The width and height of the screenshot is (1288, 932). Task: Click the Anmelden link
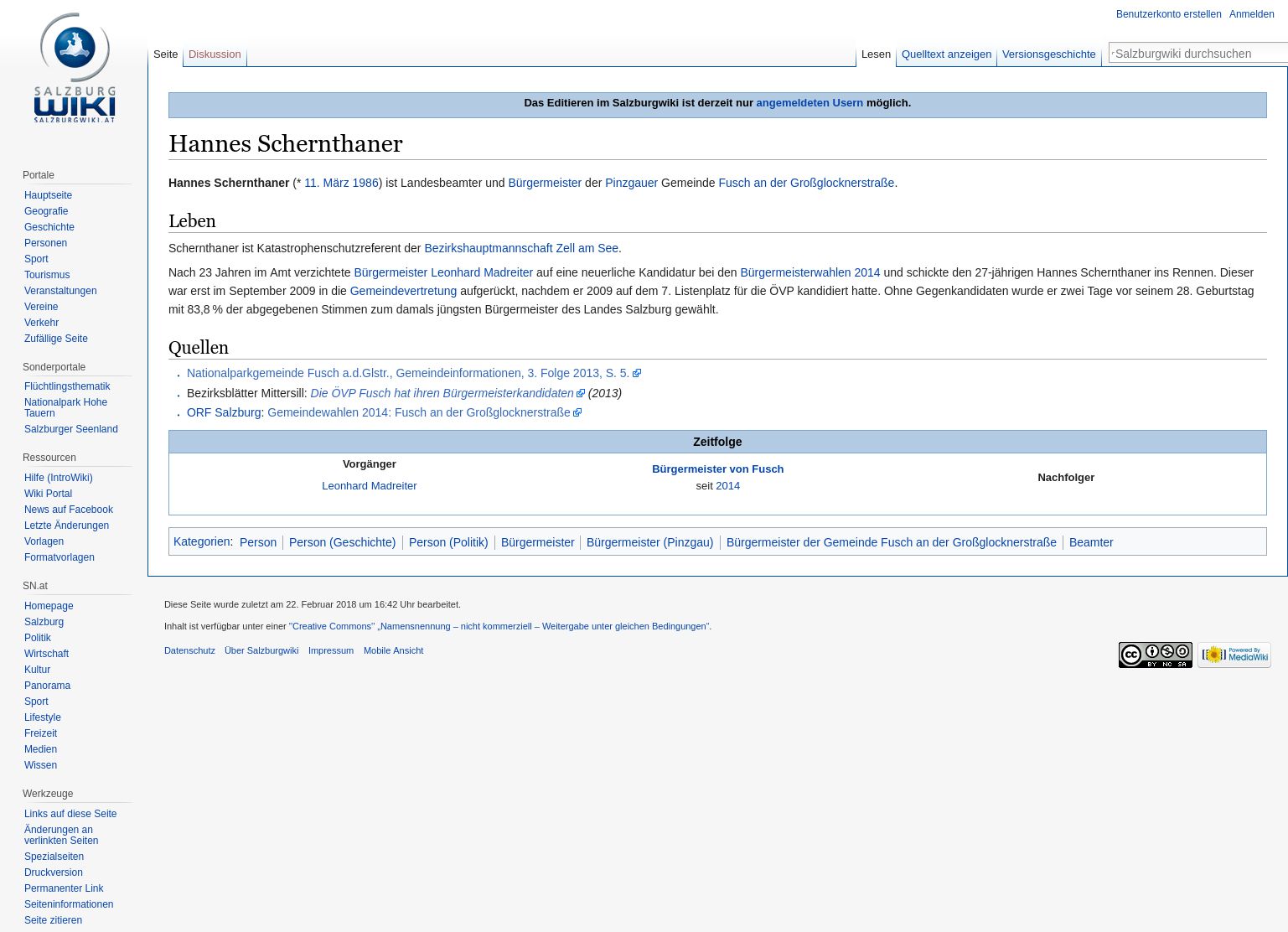(1251, 14)
